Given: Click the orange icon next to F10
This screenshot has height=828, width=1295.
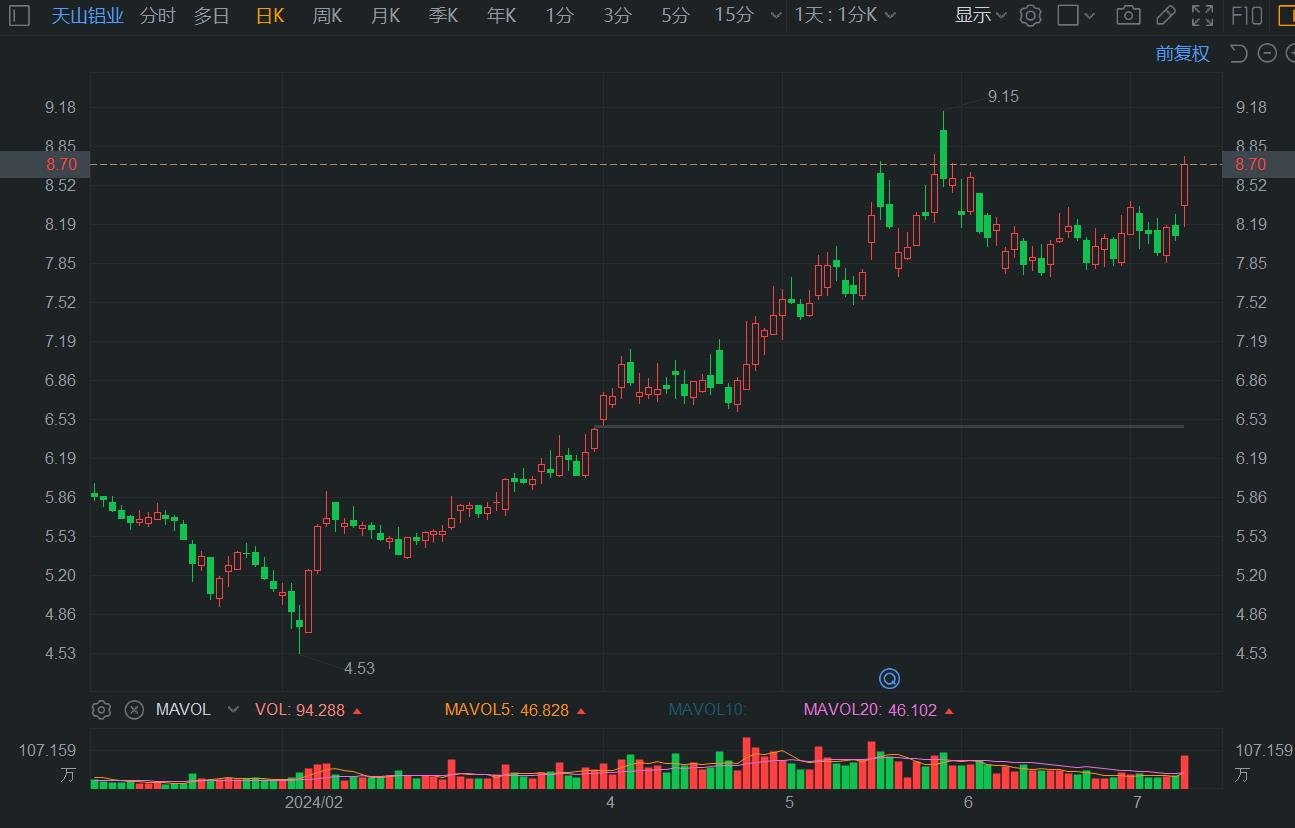Looking at the screenshot, I should (1287, 15).
